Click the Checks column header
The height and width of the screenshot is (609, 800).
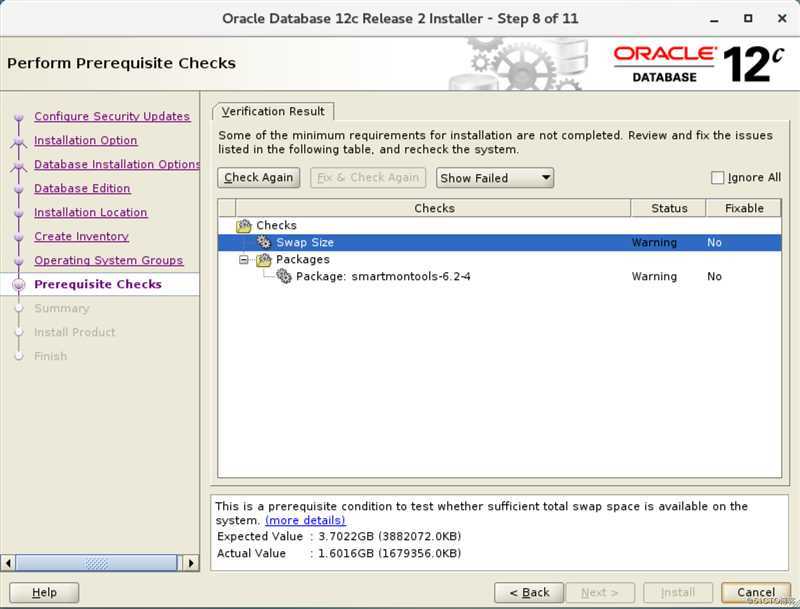(434, 208)
